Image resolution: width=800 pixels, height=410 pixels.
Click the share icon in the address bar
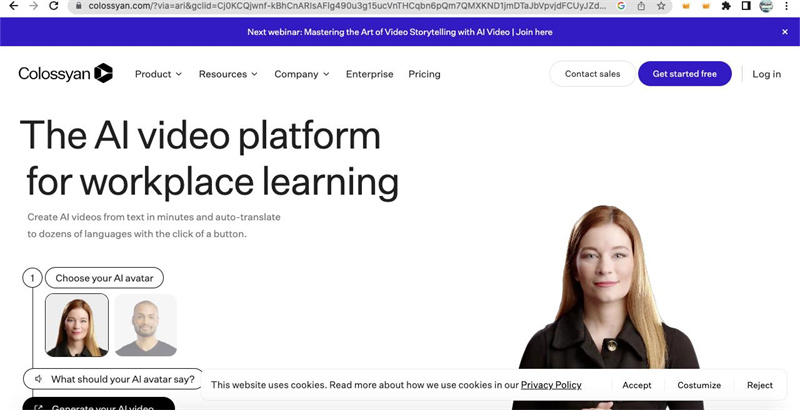(x=641, y=6)
